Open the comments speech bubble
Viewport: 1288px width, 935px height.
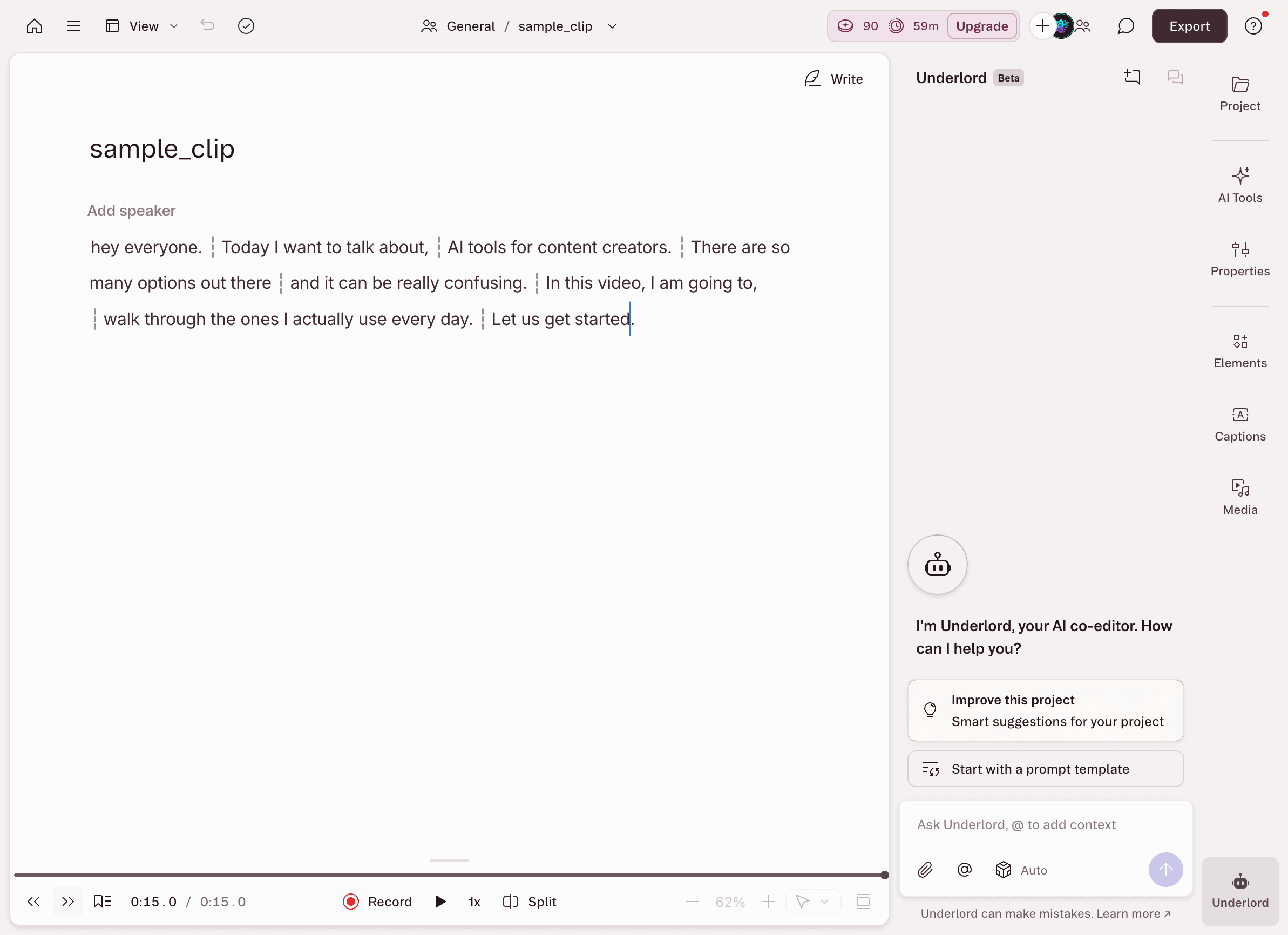(1125, 26)
